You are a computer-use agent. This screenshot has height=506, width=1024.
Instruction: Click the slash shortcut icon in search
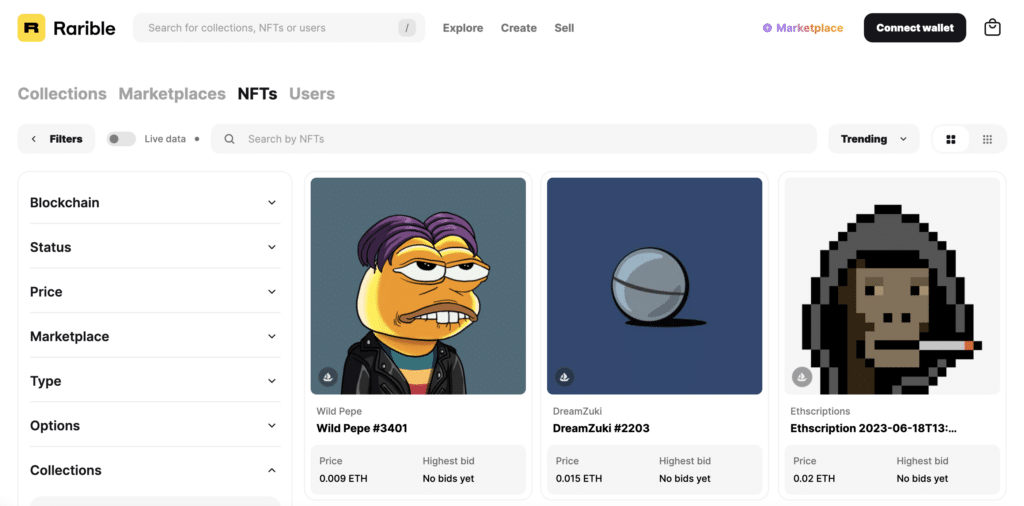point(407,28)
